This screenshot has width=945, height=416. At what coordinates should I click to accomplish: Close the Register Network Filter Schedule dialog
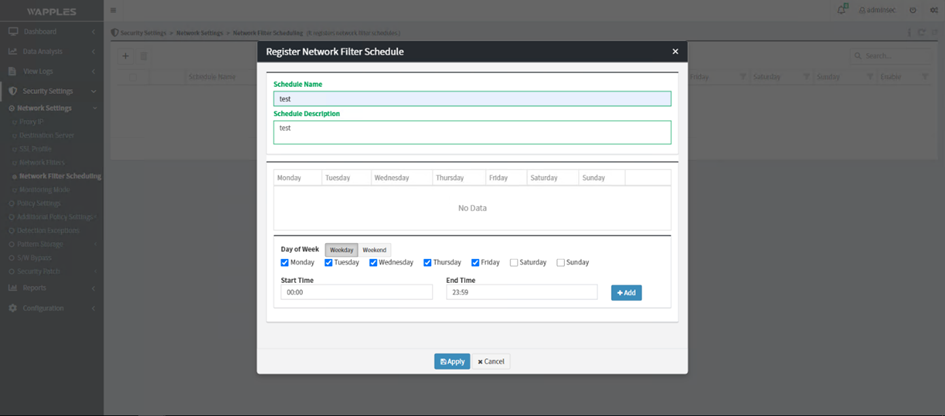tap(675, 51)
